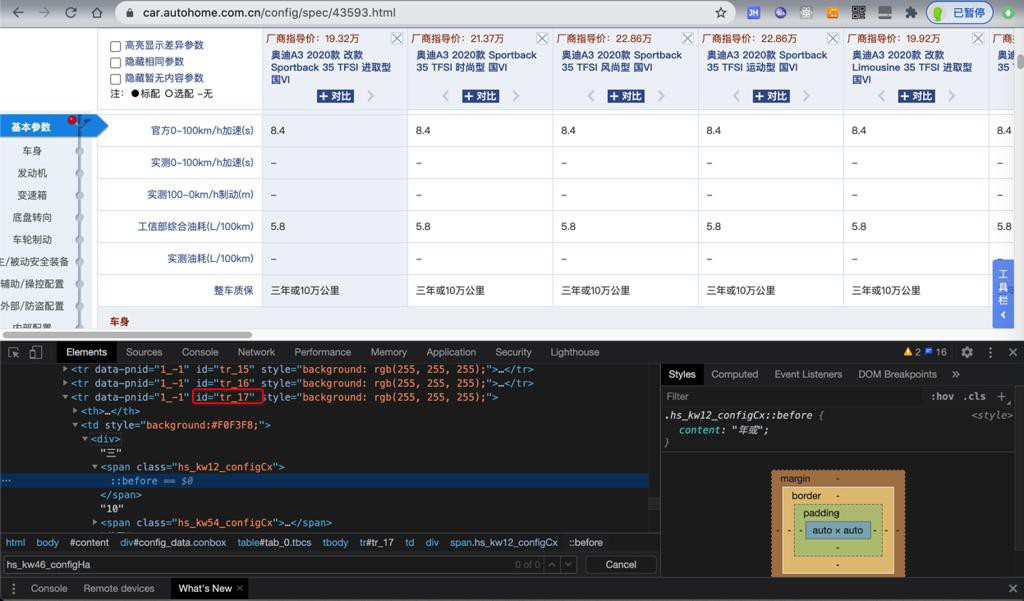Toggle the DevTools device toolbar icon

coord(36,352)
